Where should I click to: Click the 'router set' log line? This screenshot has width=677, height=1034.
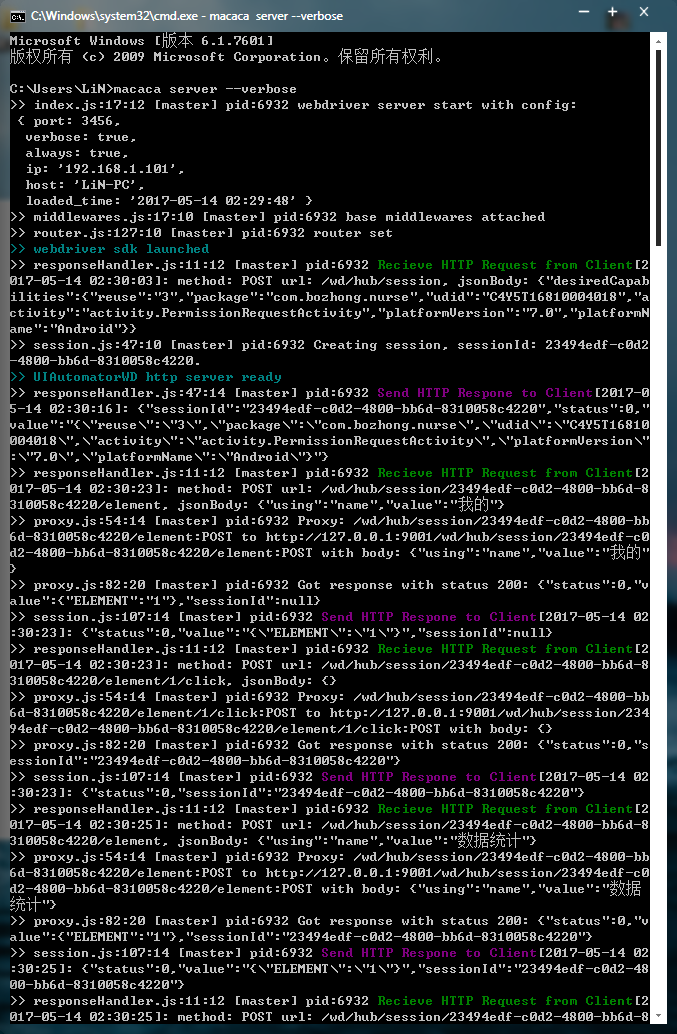point(201,233)
